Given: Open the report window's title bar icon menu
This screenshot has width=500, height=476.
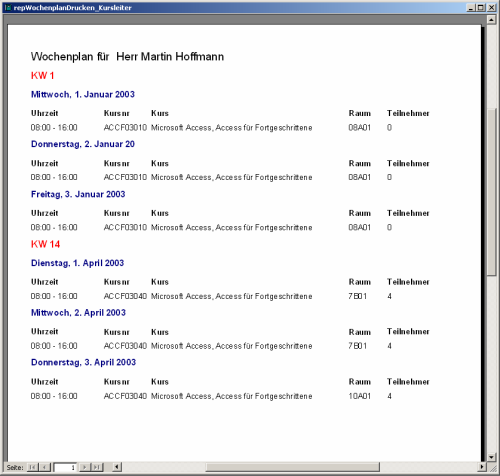Looking at the screenshot, I should click(8, 7).
